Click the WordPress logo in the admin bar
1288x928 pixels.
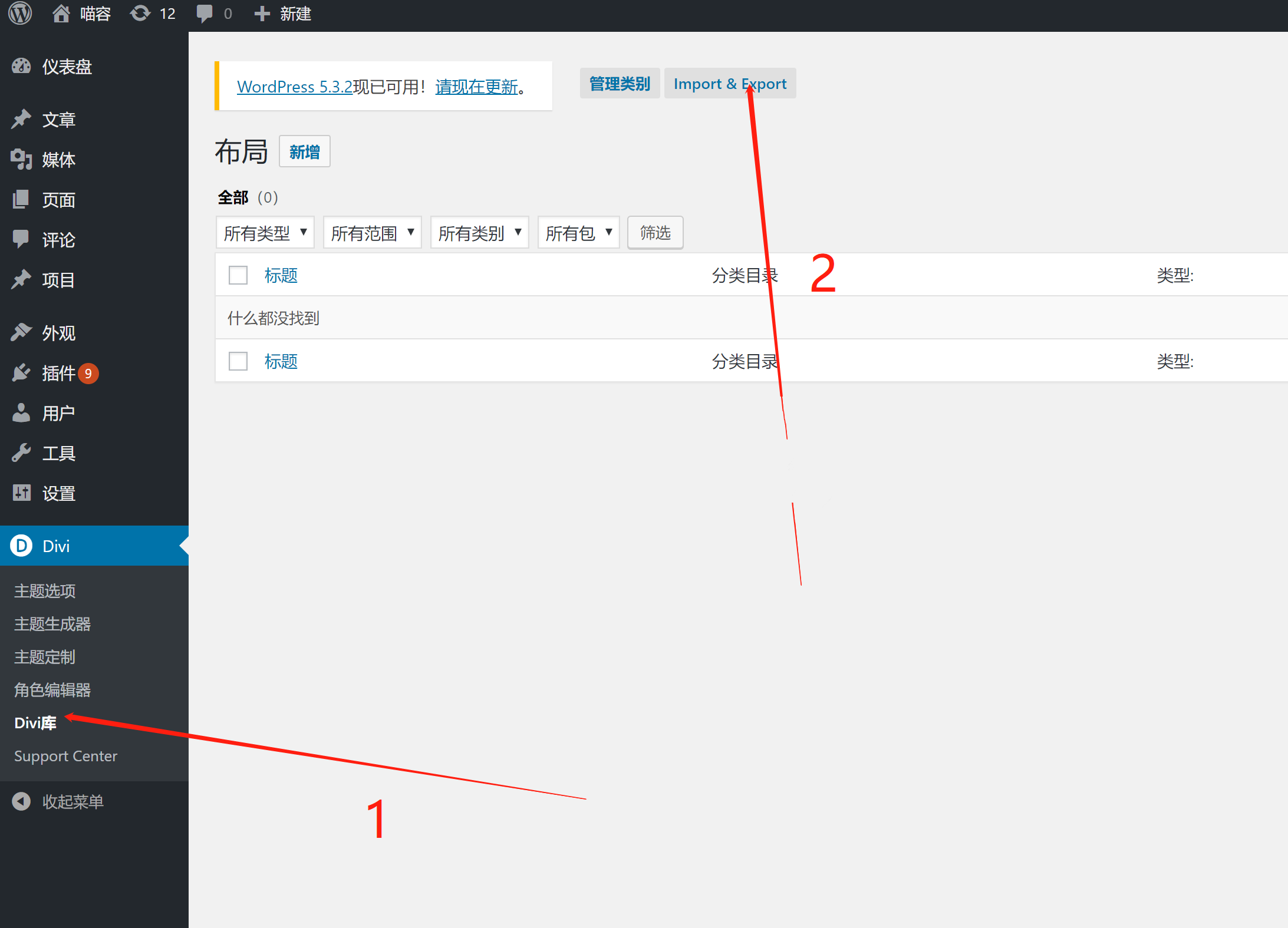[x=19, y=13]
